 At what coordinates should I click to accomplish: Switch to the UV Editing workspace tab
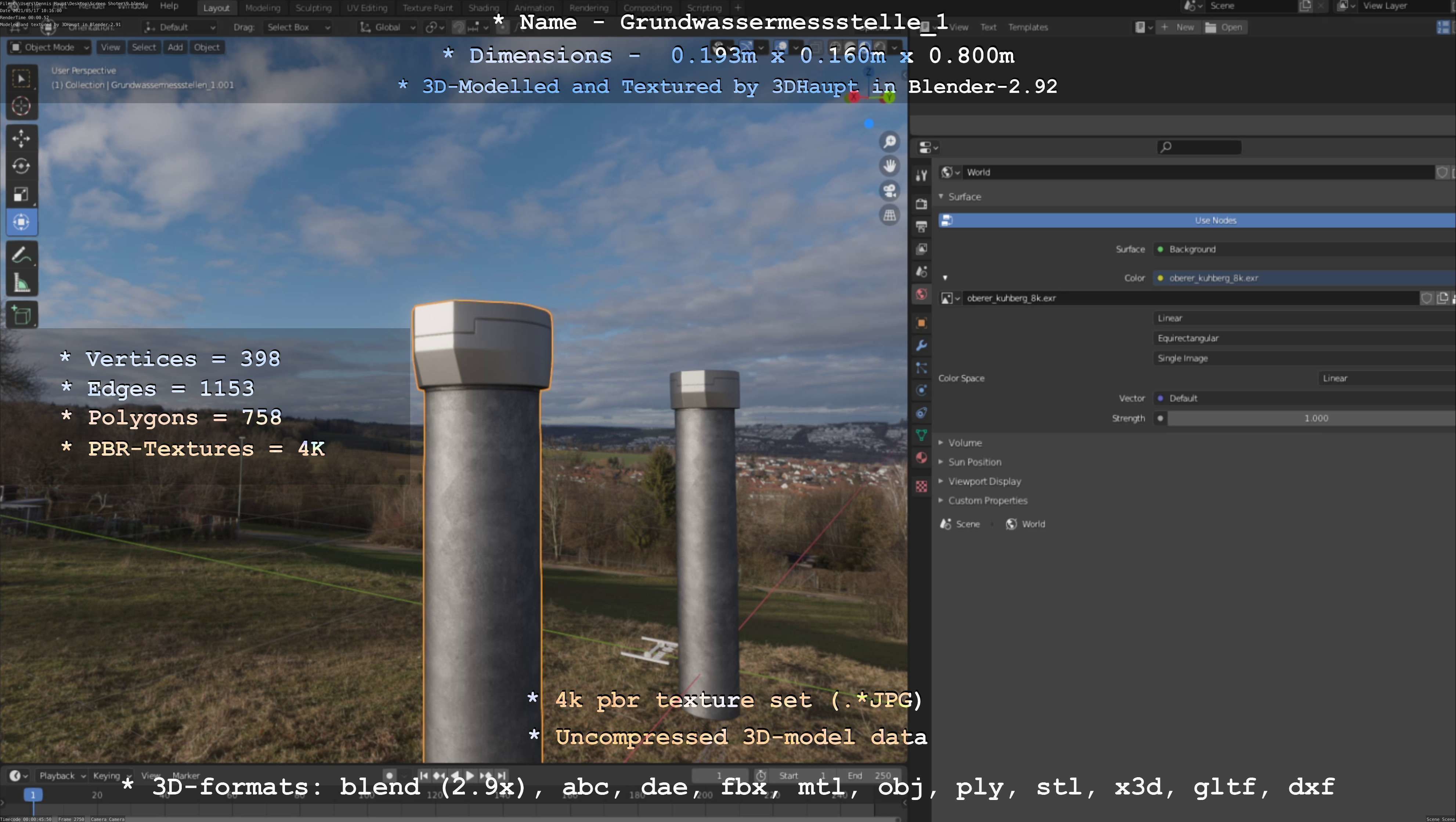pos(367,8)
